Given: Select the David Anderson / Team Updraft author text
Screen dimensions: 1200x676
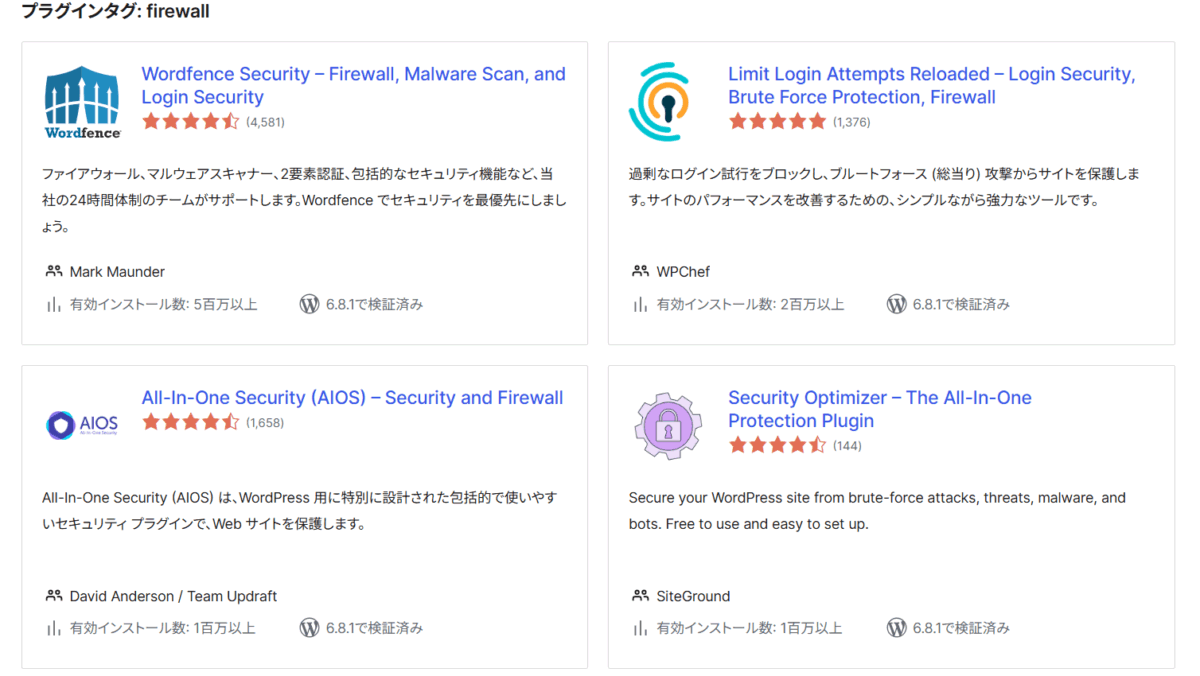Looking at the screenshot, I should [x=173, y=596].
